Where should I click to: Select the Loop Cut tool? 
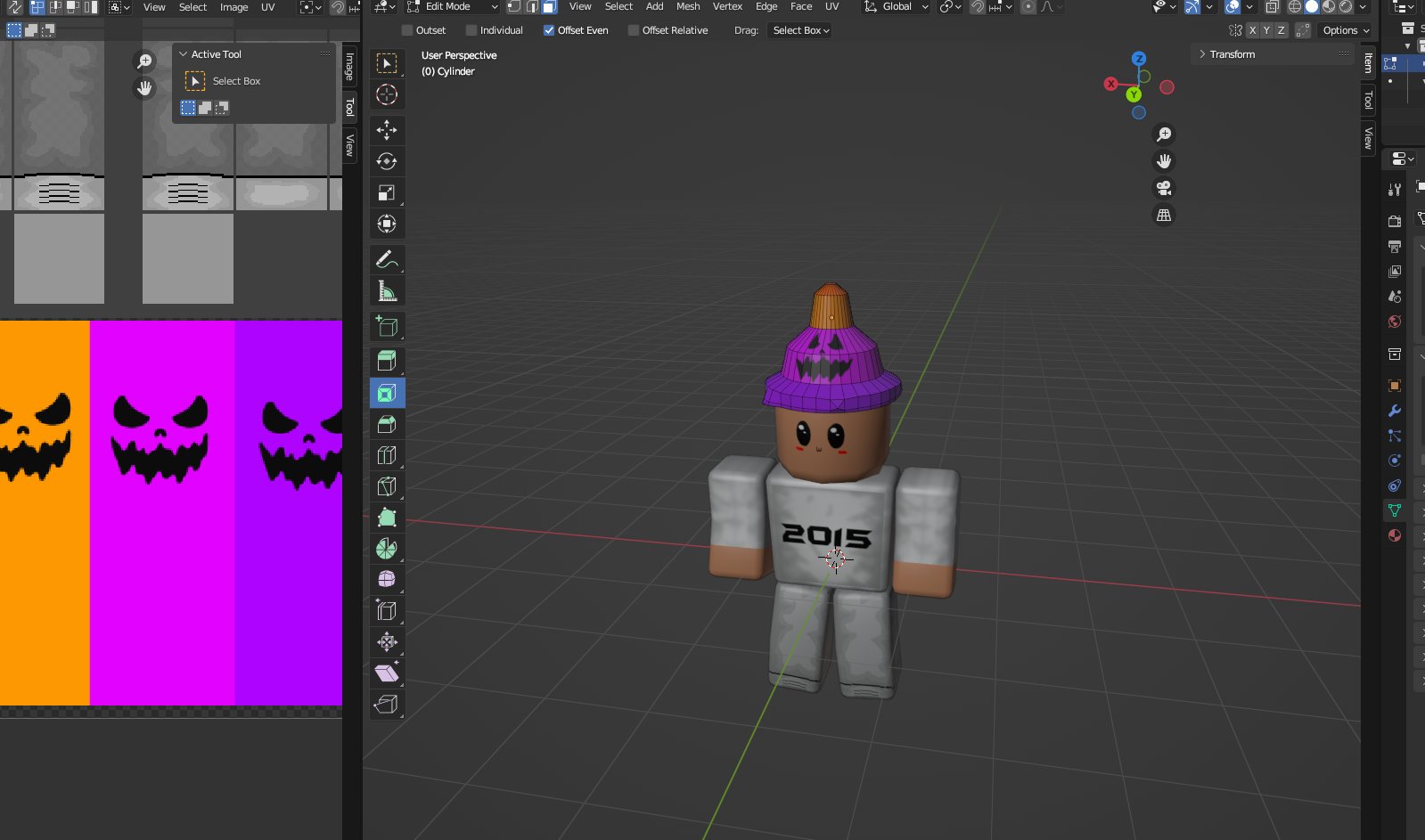pos(387,455)
